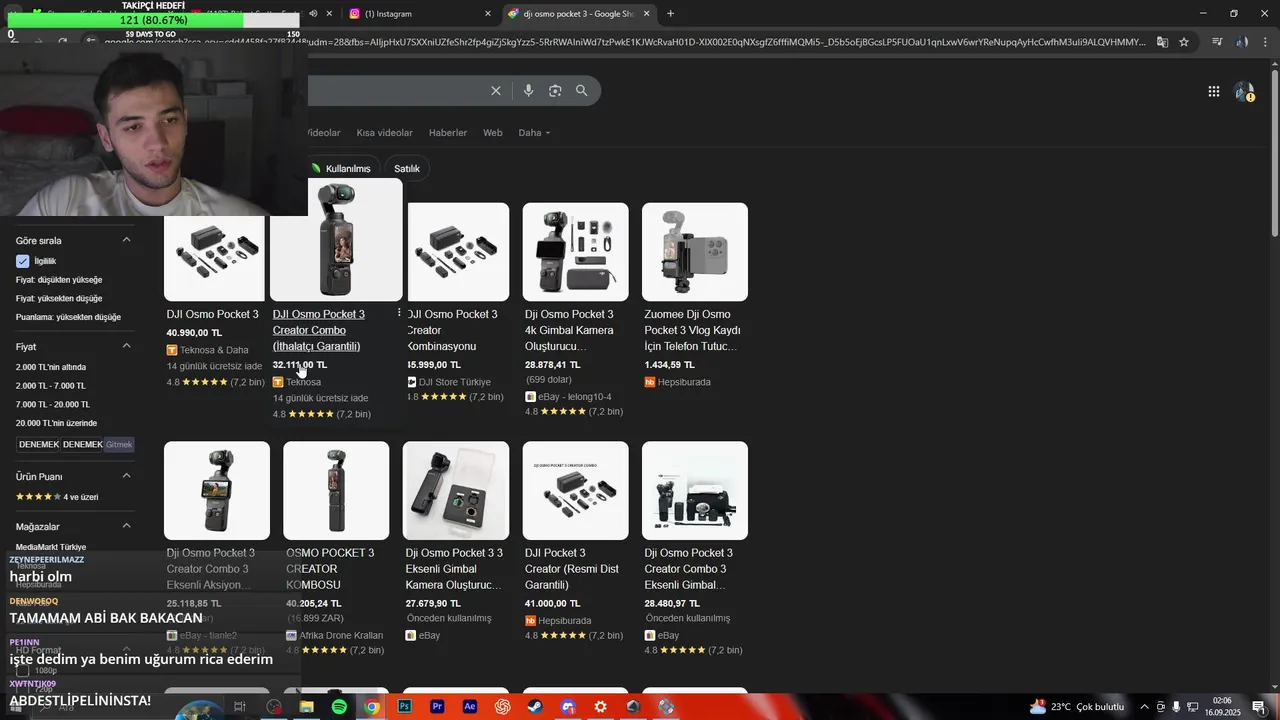This screenshot has height=720, width=1280.
Task: Collapse the Ürün Puanı section
Action: 126,476
